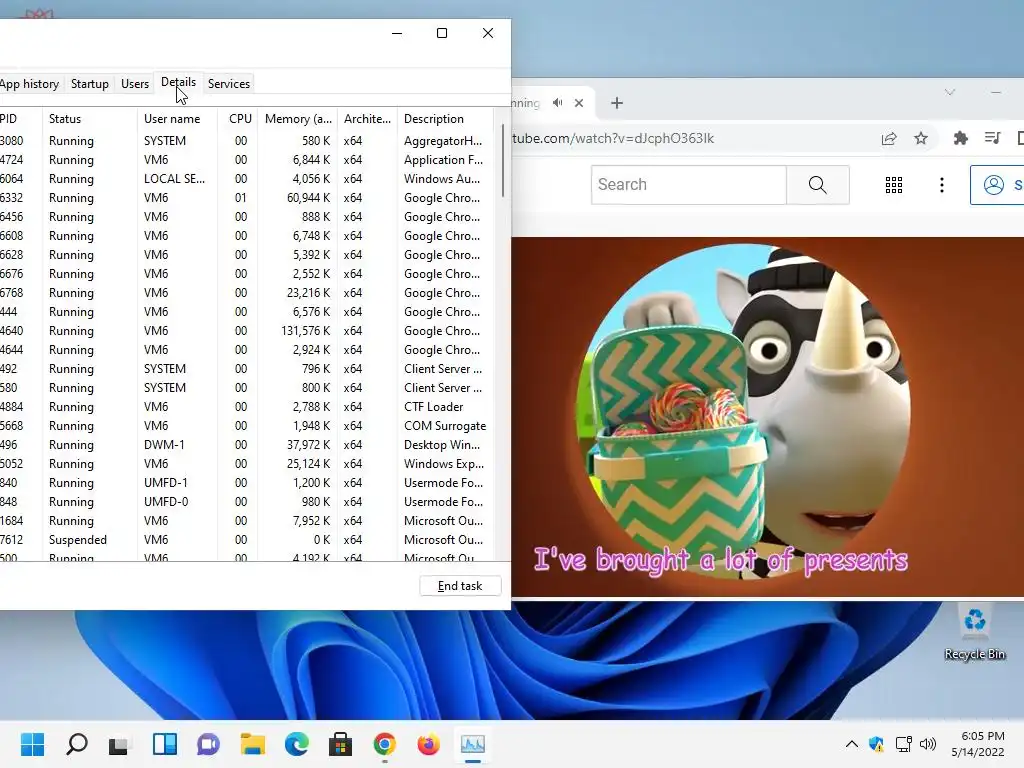Open Windows Security tray icon
This screenshot has height=768, width=1024.
point(876,744)
